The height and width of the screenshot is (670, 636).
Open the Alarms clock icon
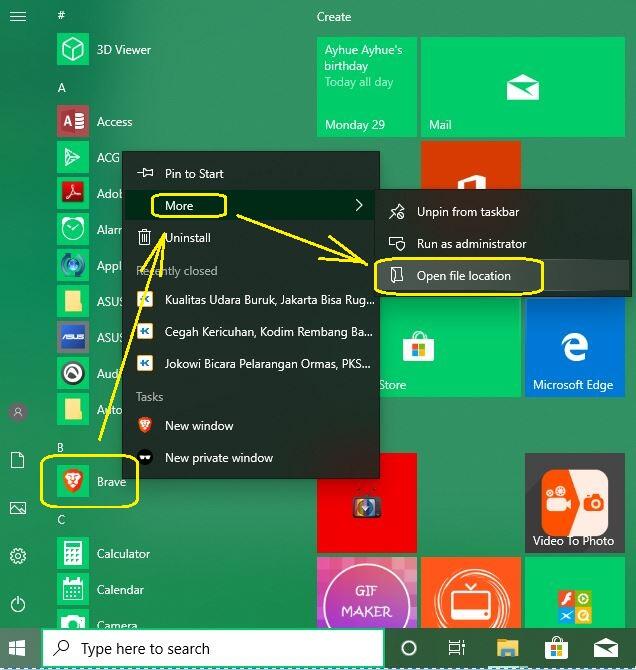(73, 229)
